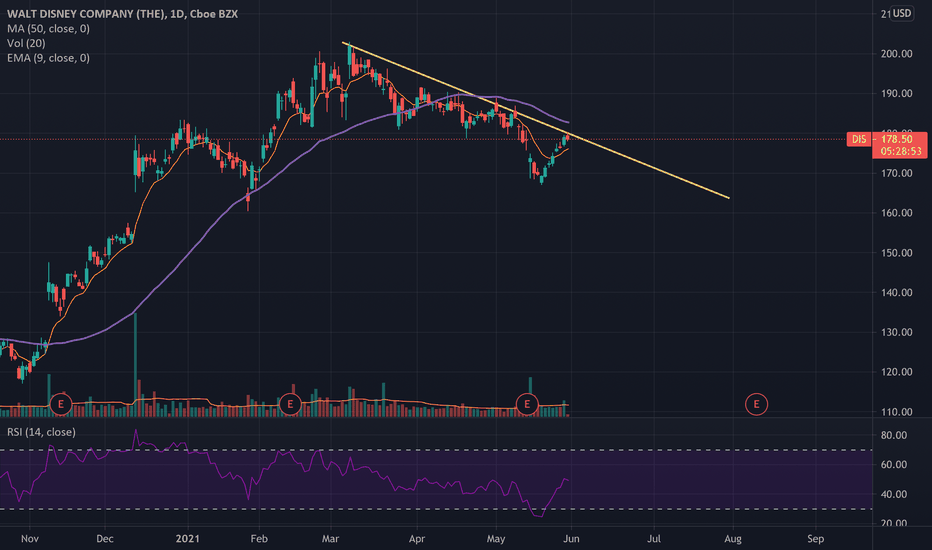Click the first earnings E marker near November
Image resolution: width=932 pixels, height=550 pixels.
pos(61,404)
